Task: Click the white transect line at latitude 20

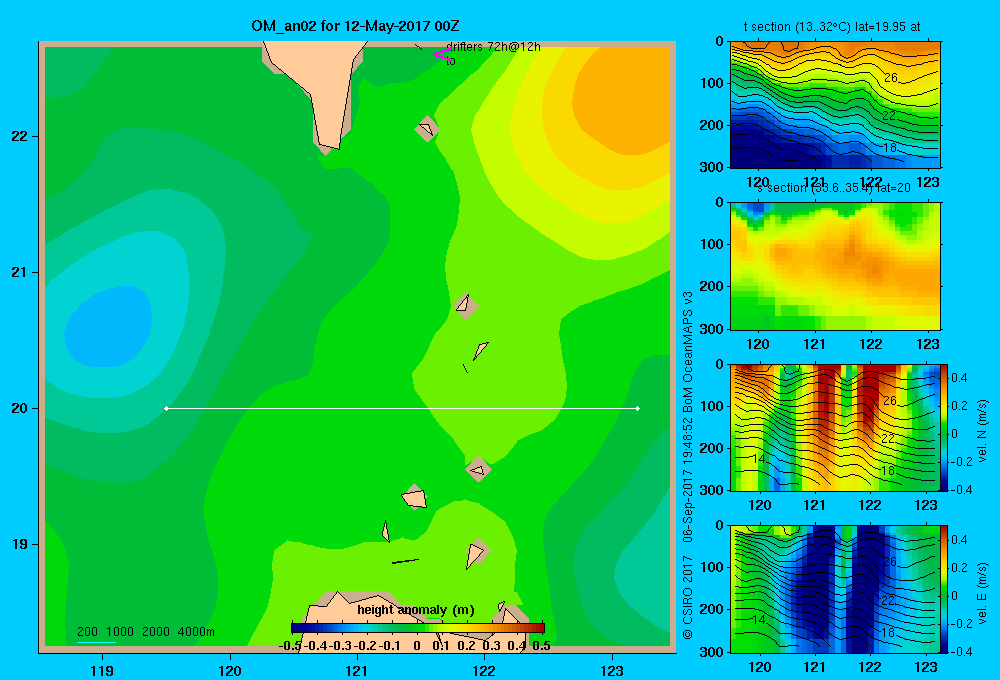Action: 402,408
